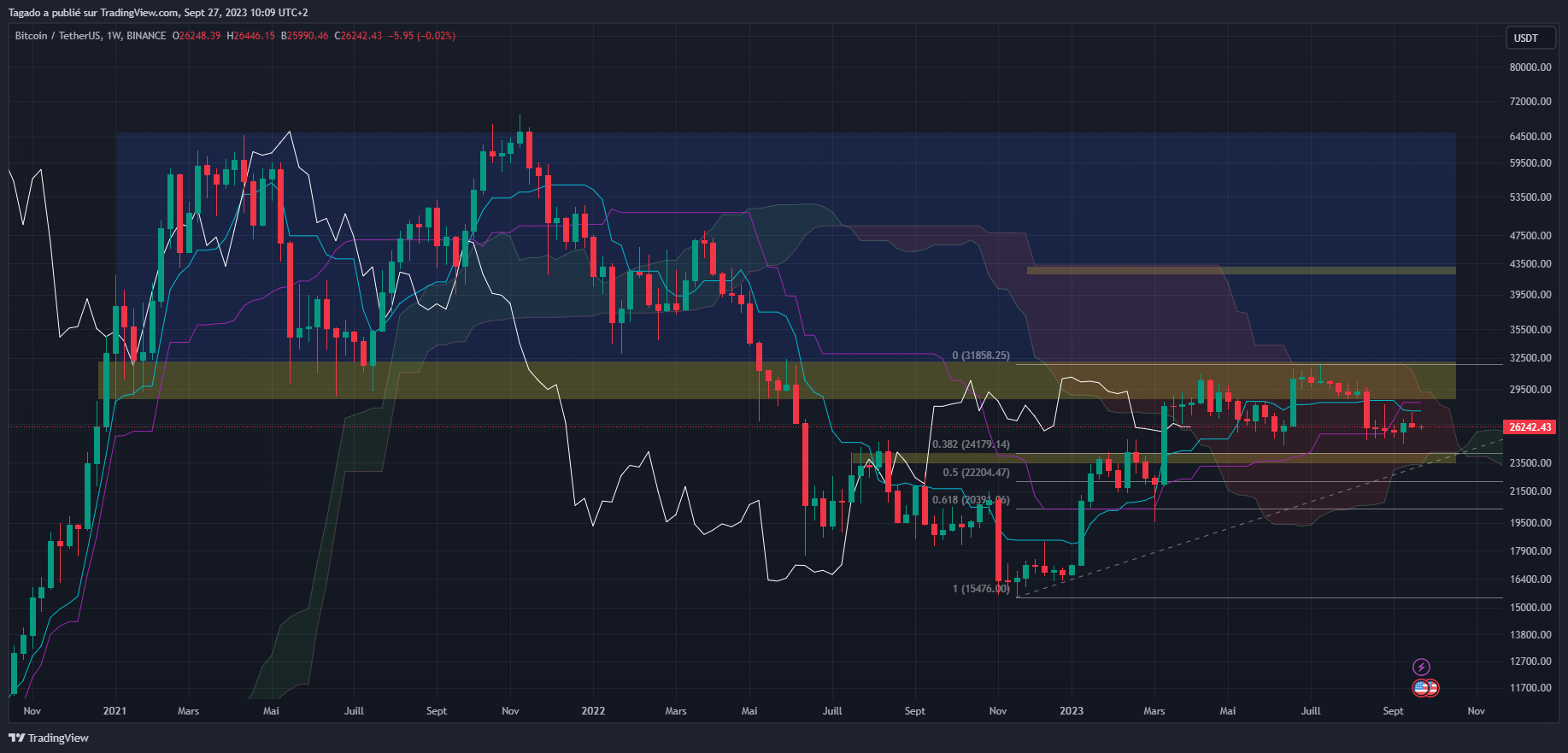
Task: Select the narrow yellow zone near 23500
Action: pos(1154,458)
